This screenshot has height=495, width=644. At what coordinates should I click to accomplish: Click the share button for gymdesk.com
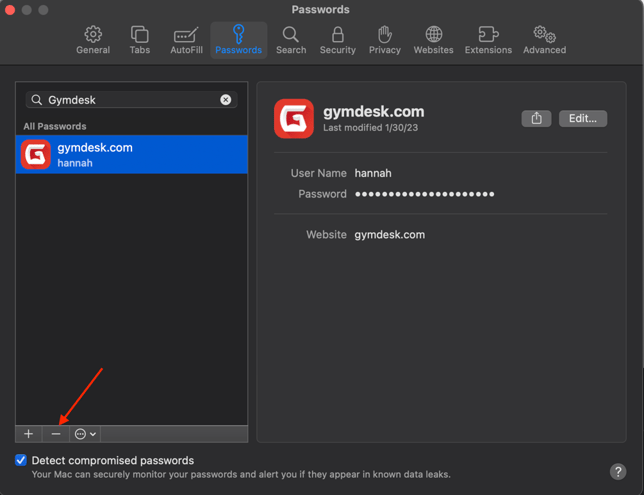(x=536, y=118)
